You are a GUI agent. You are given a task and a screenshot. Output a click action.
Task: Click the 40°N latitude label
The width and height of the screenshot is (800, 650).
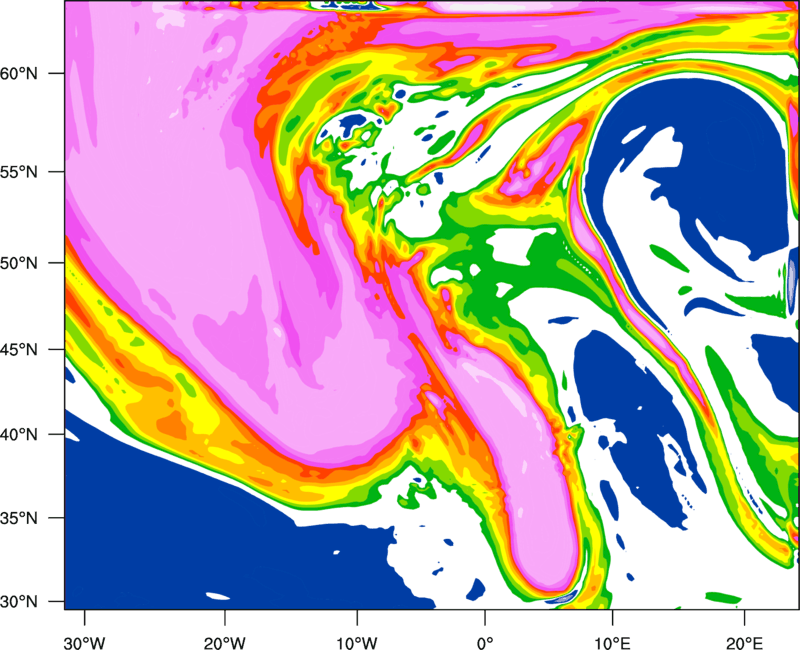(19, 435)
